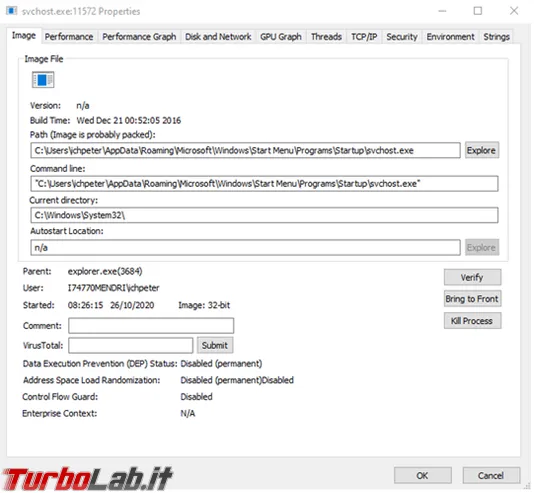
Task: Focus the Command line field
Action: pyautogui.click(x=264, y=184)
